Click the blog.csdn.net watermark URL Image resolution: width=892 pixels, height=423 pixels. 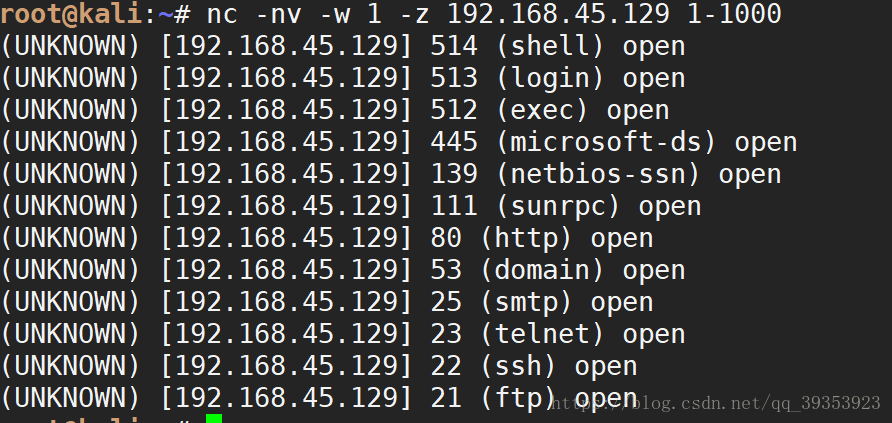click(x=716, y=404)
